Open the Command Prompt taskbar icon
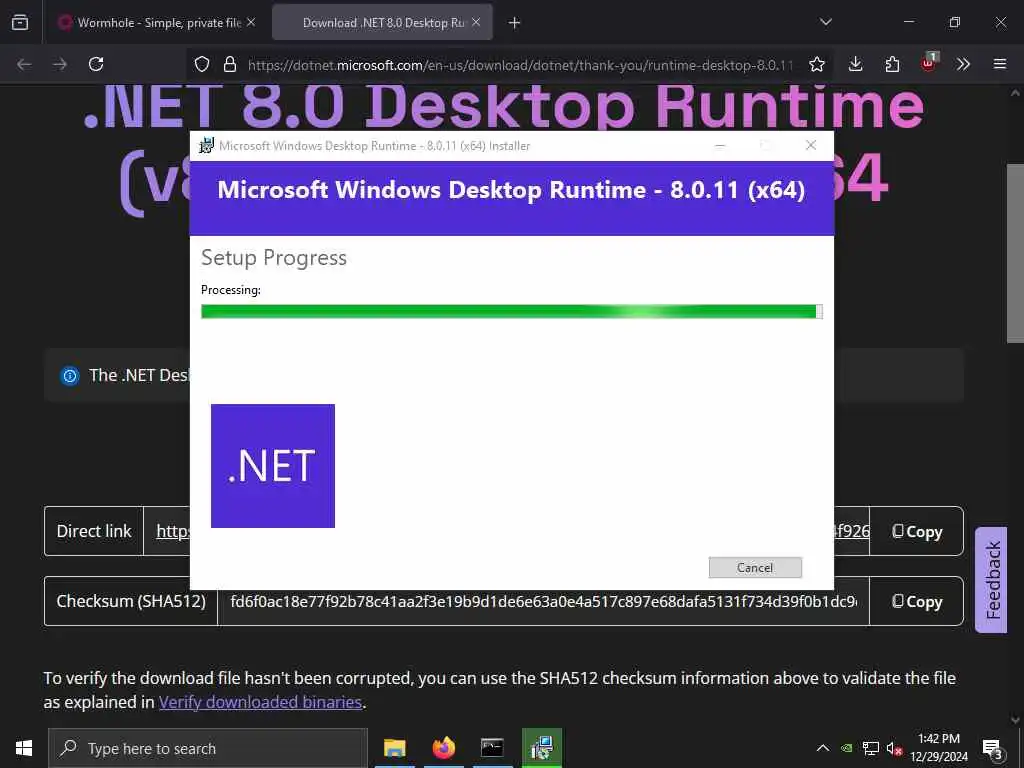1024x768 pixels. click(x=492, y=748)
